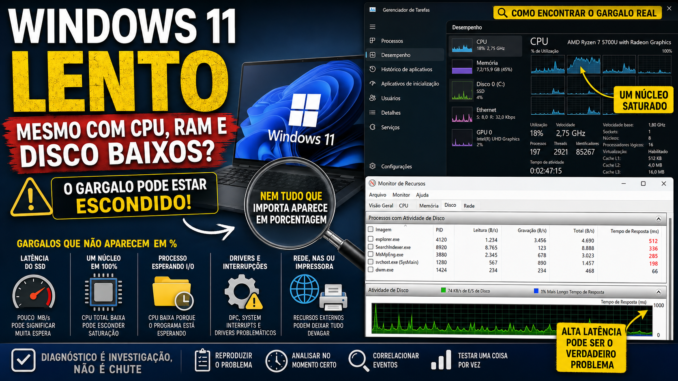Select the Disco 0 (C:) graph entry
Viewport: 678px width, 381px height.
[x=462, y=91]
